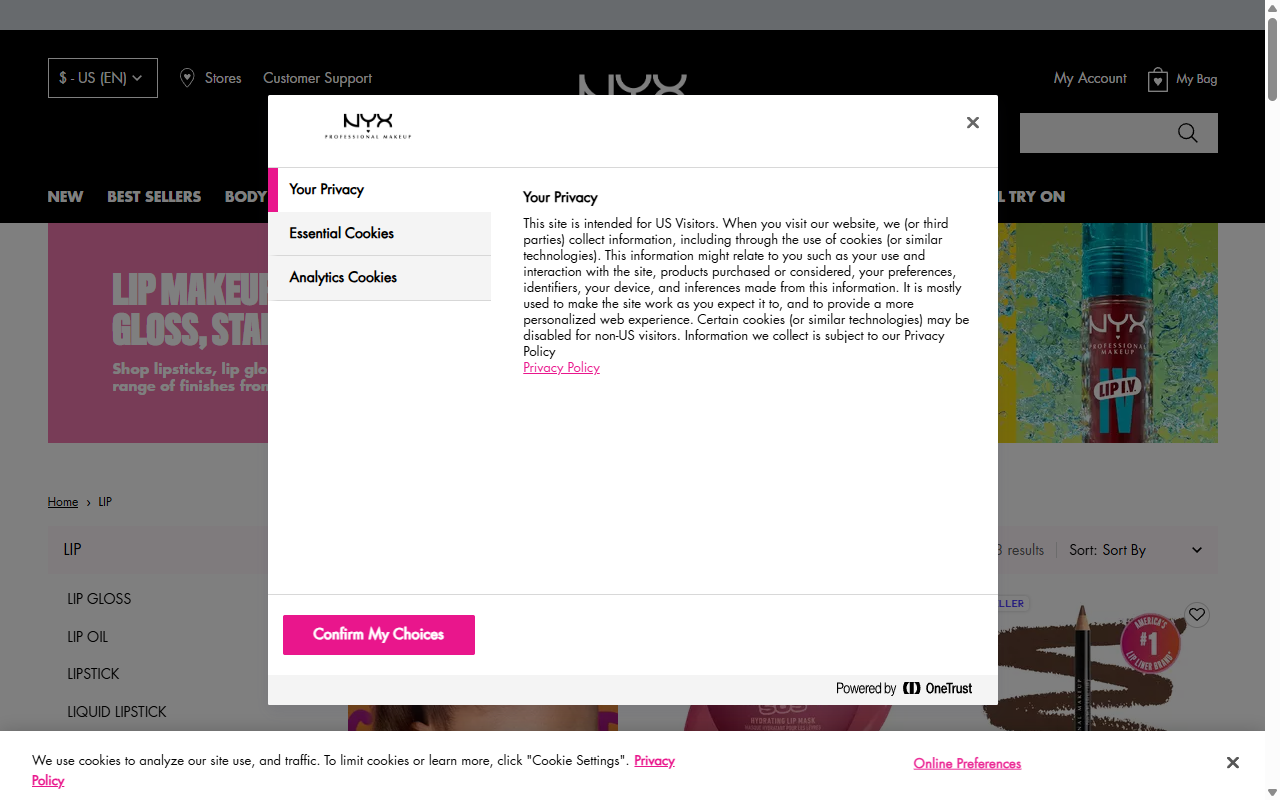Image resolution: width=1280 pixels, height=800 pixels.
Task: Click the NYX Professional Makeup dialog logo
Action: coord(368,126)
